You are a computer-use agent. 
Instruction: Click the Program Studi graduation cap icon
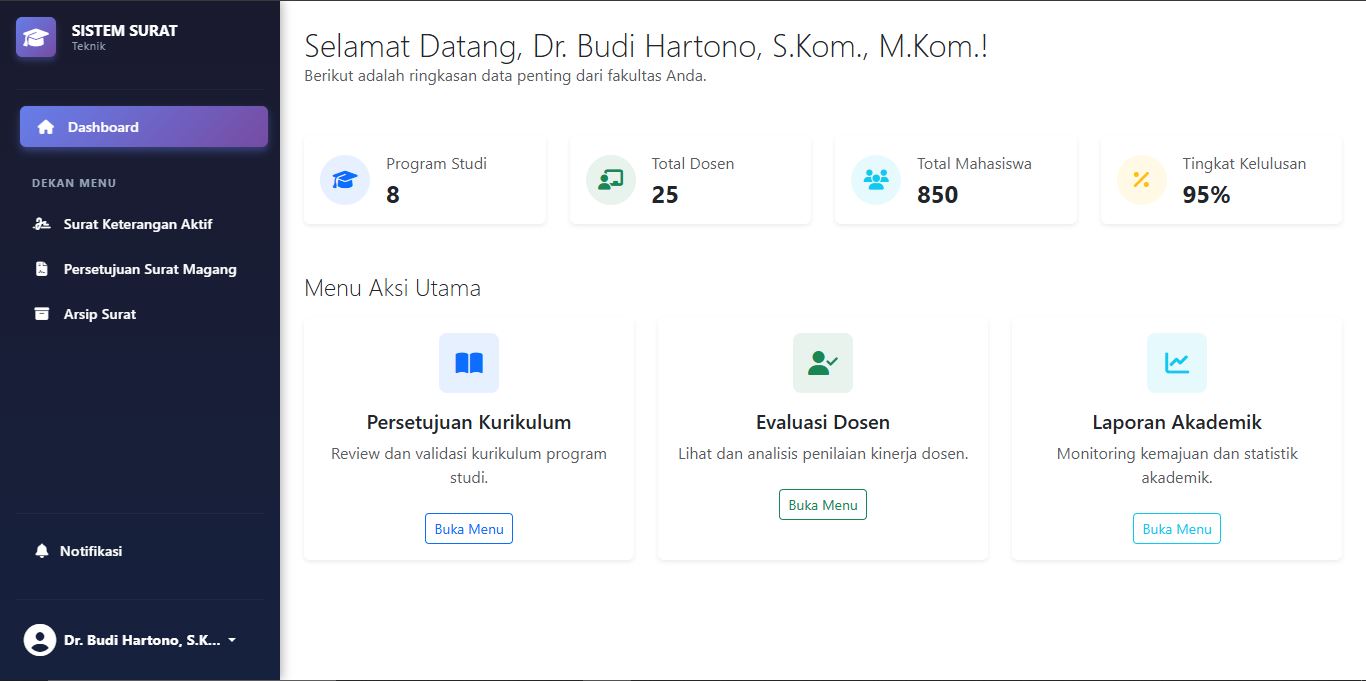[x=345, y=180]
